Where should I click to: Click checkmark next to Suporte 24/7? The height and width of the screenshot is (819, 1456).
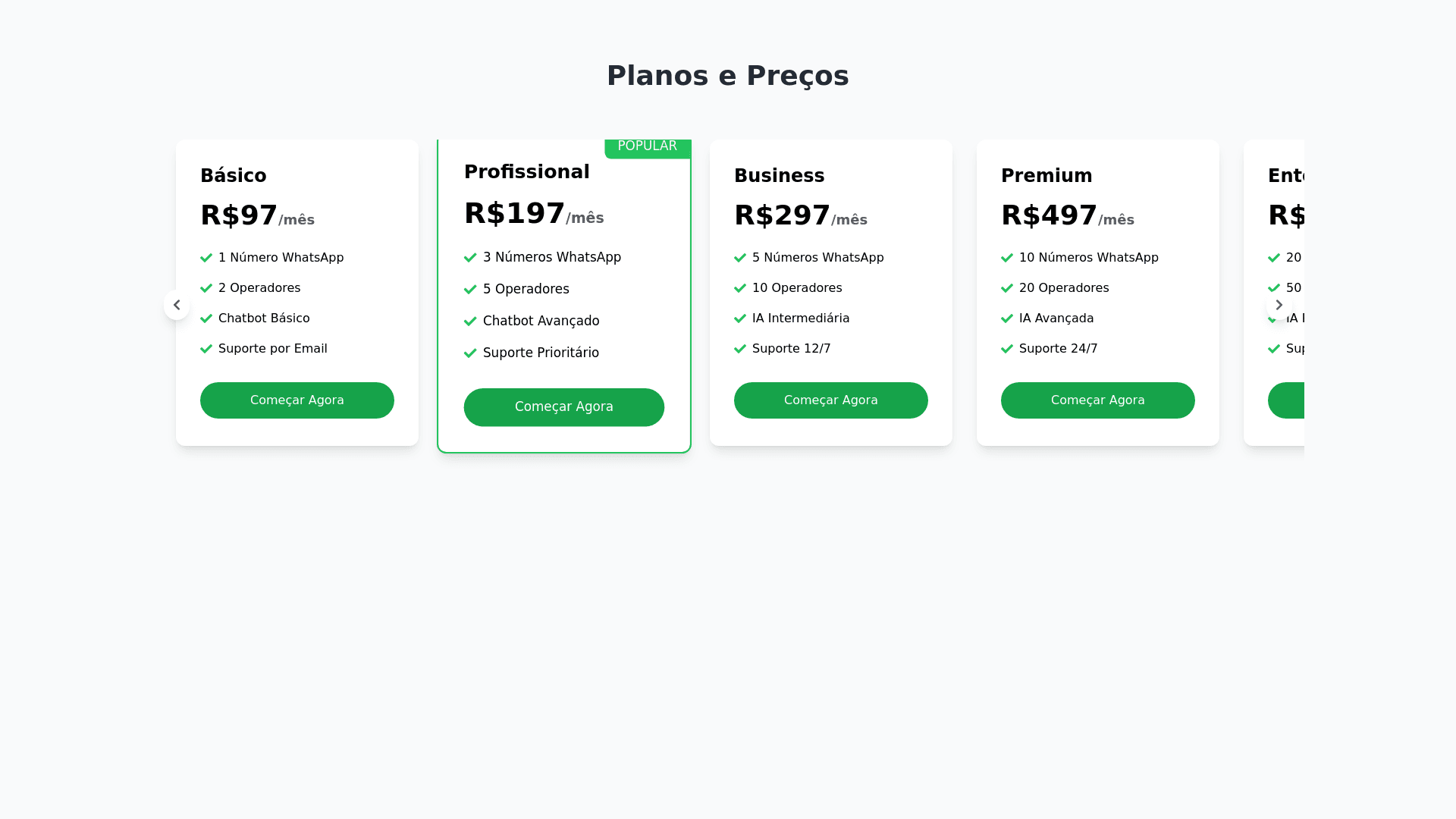point(1007,349)
